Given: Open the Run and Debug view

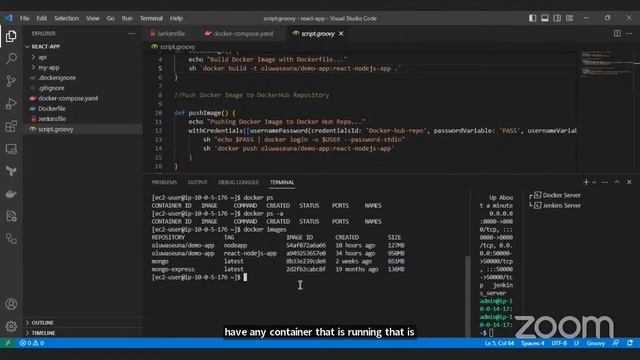Looking at the screenshot, I should (11, 104).
